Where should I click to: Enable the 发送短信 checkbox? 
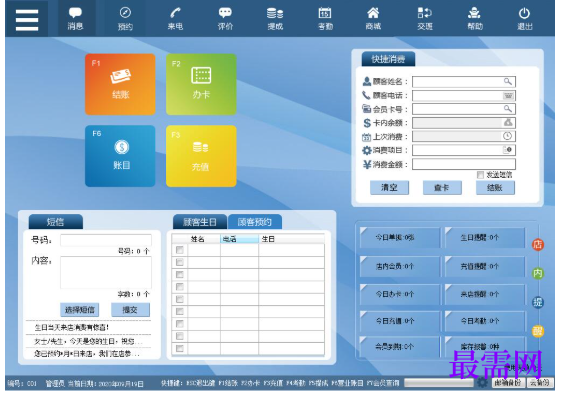pos(480,175)
